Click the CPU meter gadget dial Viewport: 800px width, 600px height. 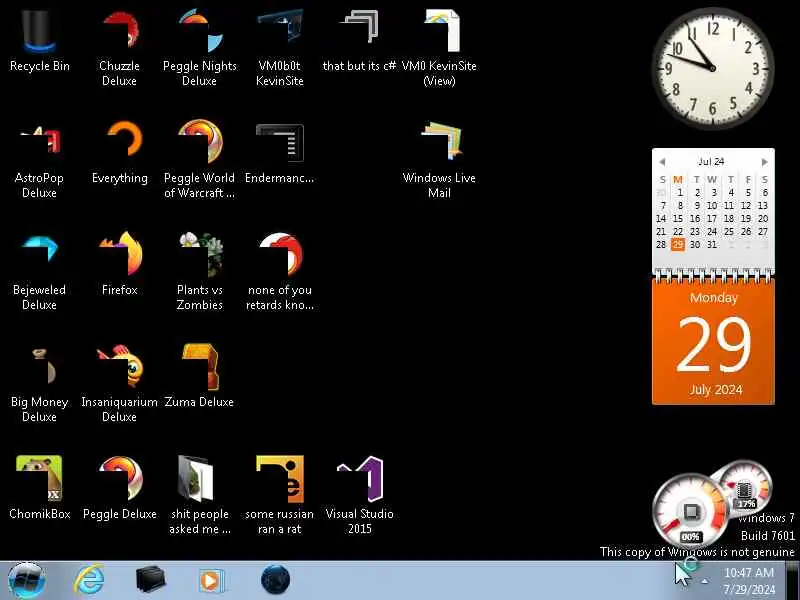pos(691,510)
